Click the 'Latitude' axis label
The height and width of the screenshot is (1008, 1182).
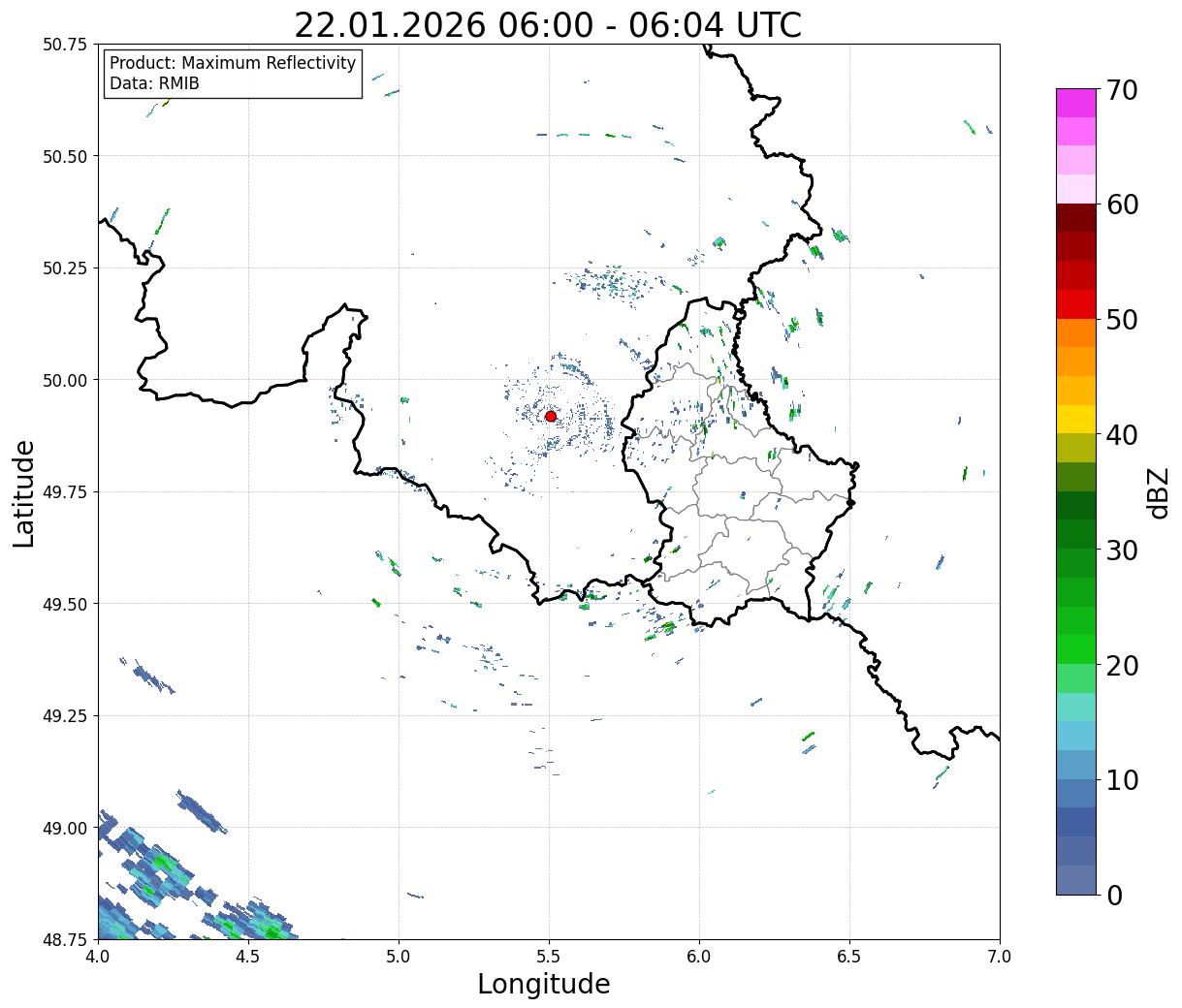point(24,493)
